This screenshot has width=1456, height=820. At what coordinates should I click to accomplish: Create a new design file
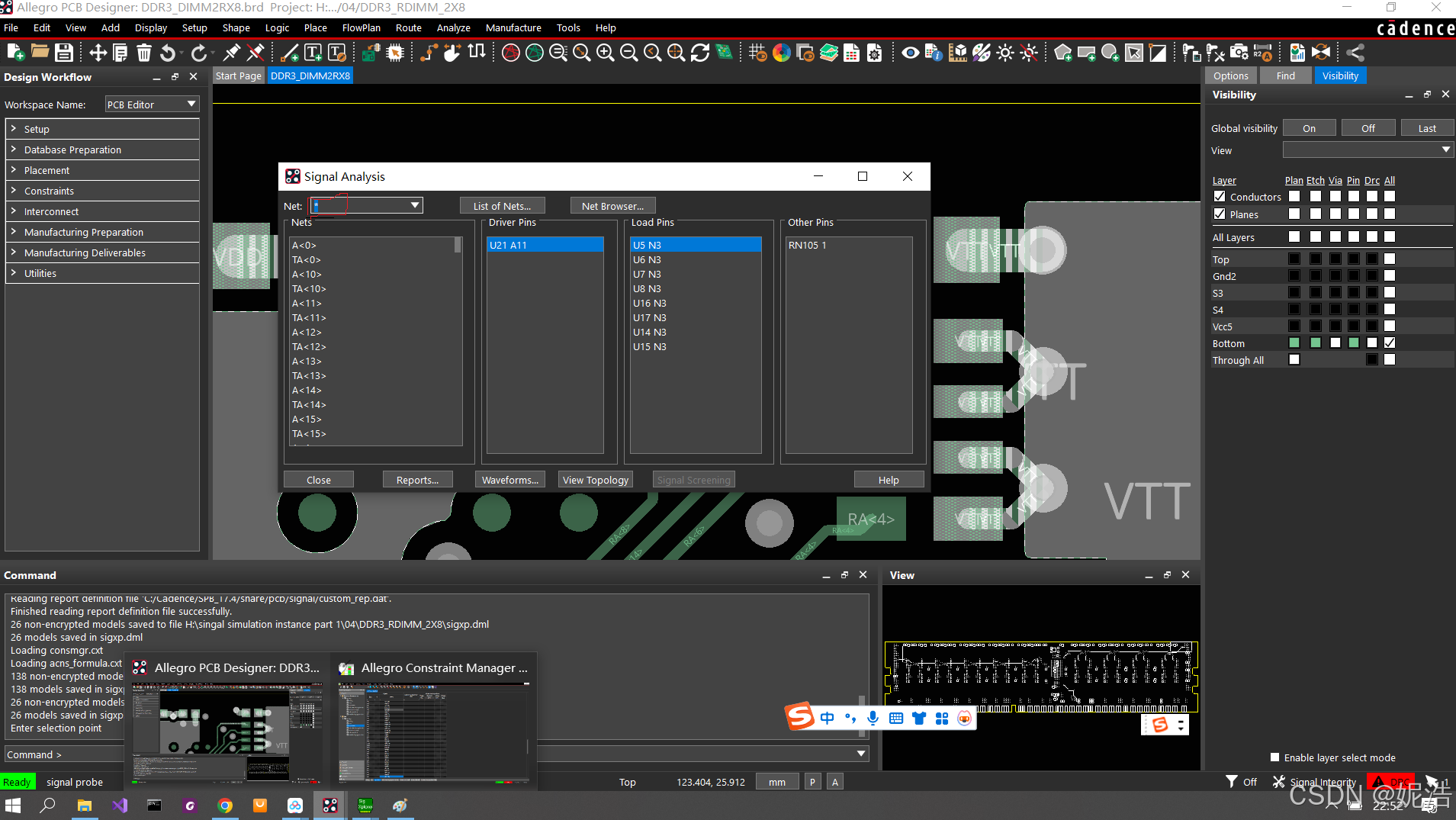(15, 53)
